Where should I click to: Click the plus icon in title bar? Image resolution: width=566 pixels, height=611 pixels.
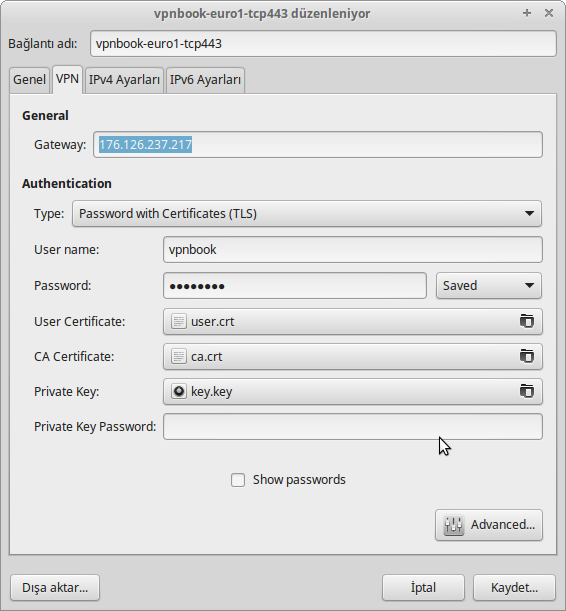tap(527, 13)
